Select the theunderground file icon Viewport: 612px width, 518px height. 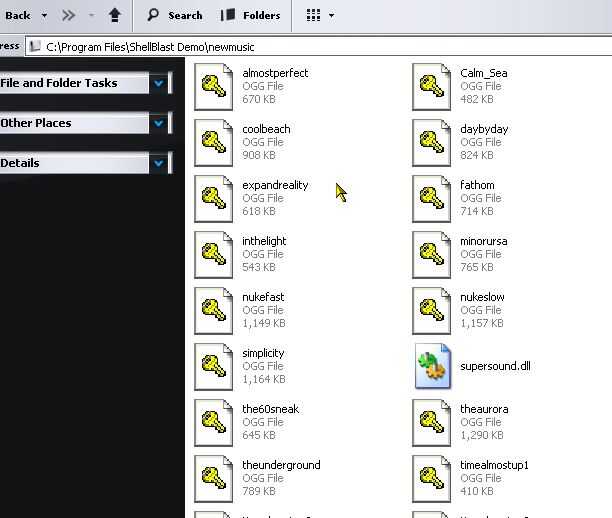213,479
